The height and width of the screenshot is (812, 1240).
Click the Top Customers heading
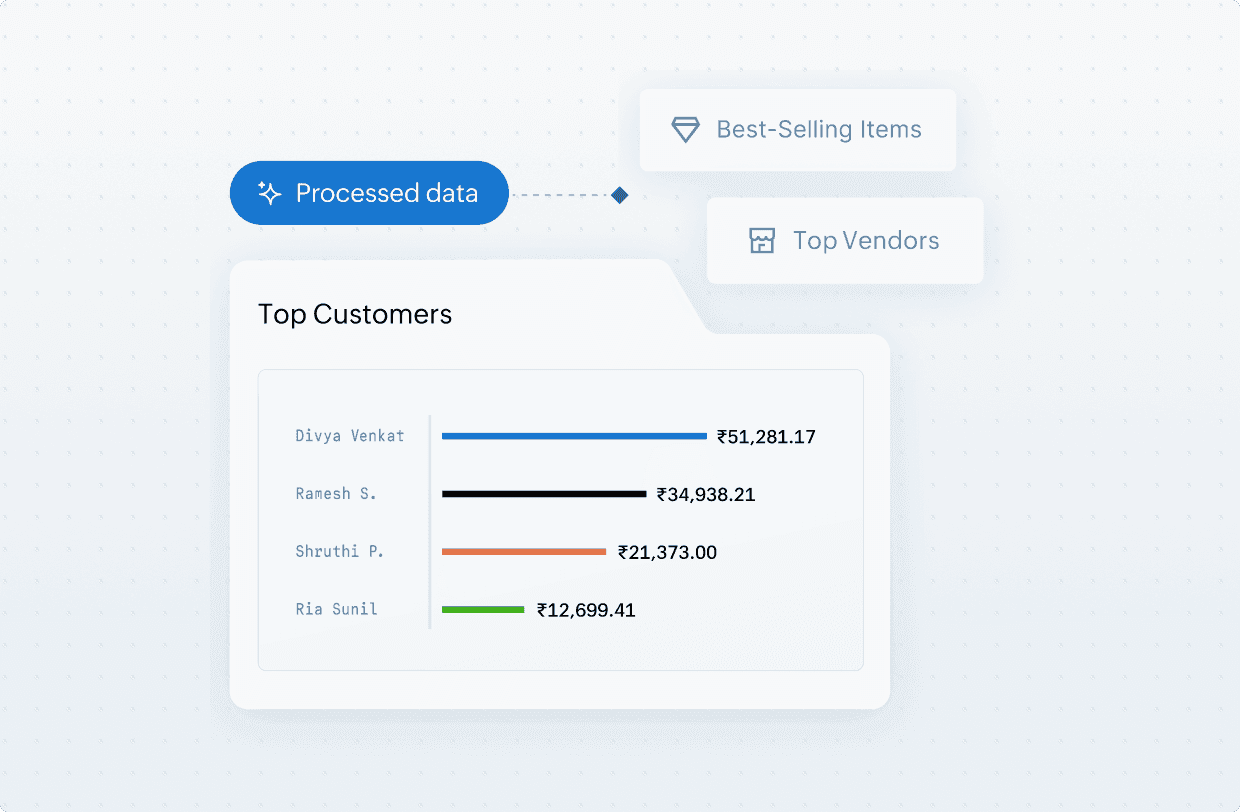click(355, 314)
